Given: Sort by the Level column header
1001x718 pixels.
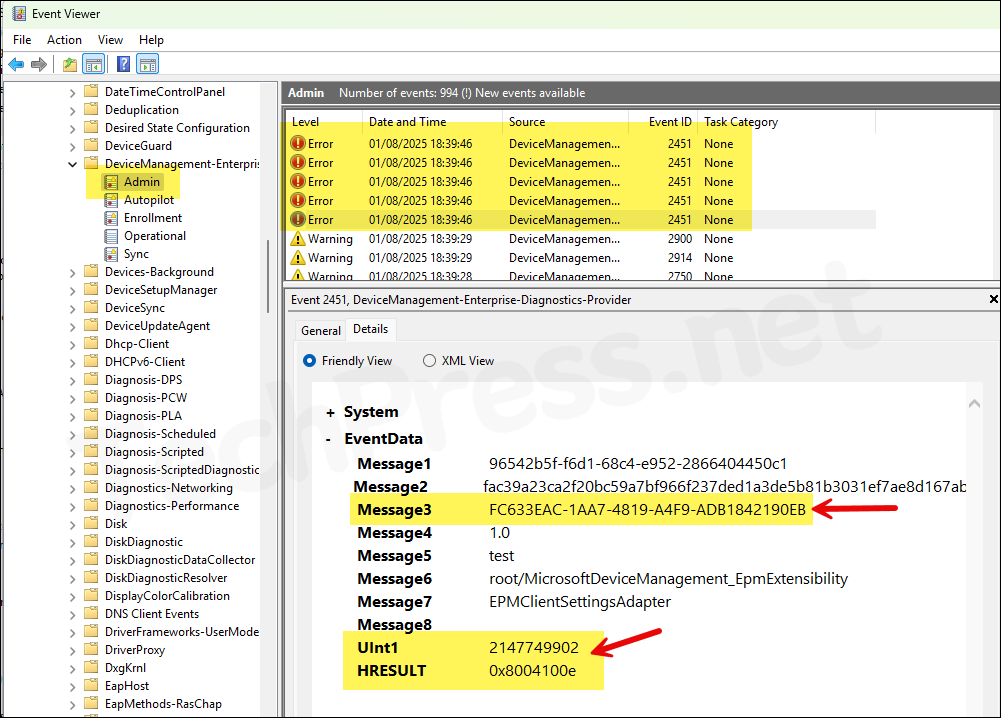Looking at the screenshot, I should click(x=324, y=121).
